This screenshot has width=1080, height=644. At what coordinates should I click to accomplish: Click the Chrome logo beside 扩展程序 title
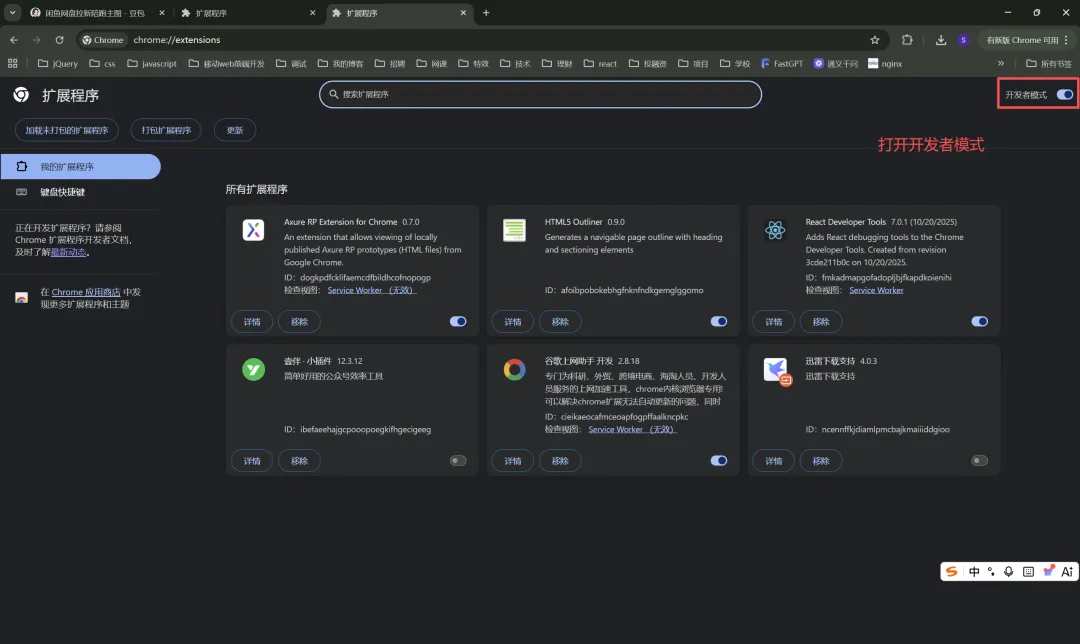point(21,95)
